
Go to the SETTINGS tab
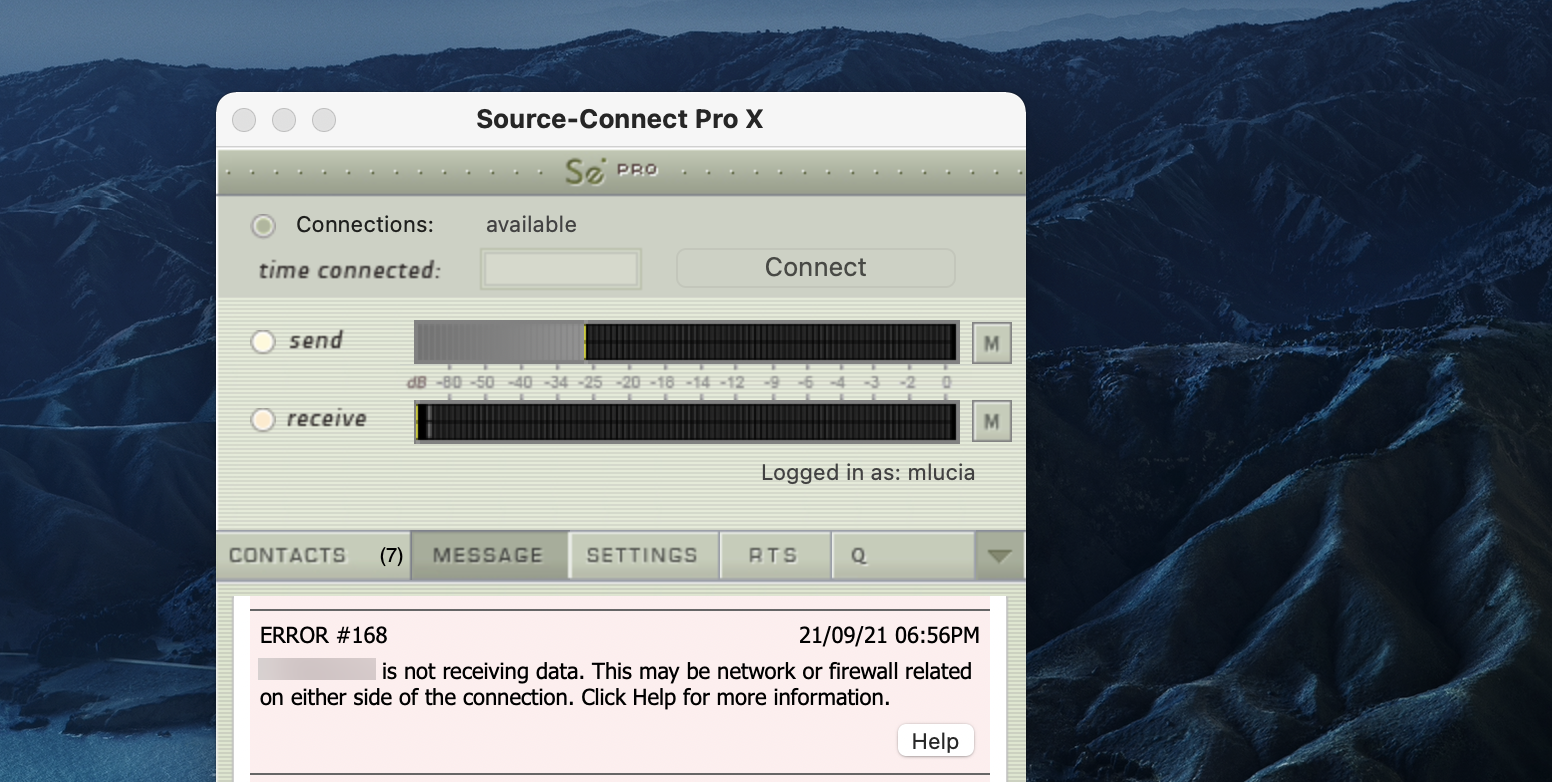(642, 556)
